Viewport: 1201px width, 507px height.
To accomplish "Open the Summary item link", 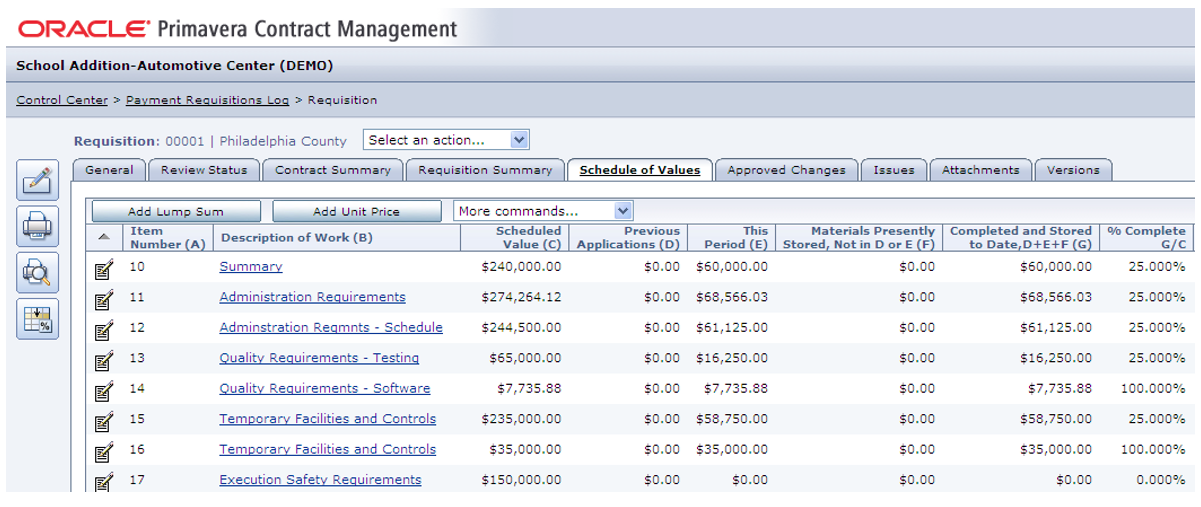I will 251,267.
